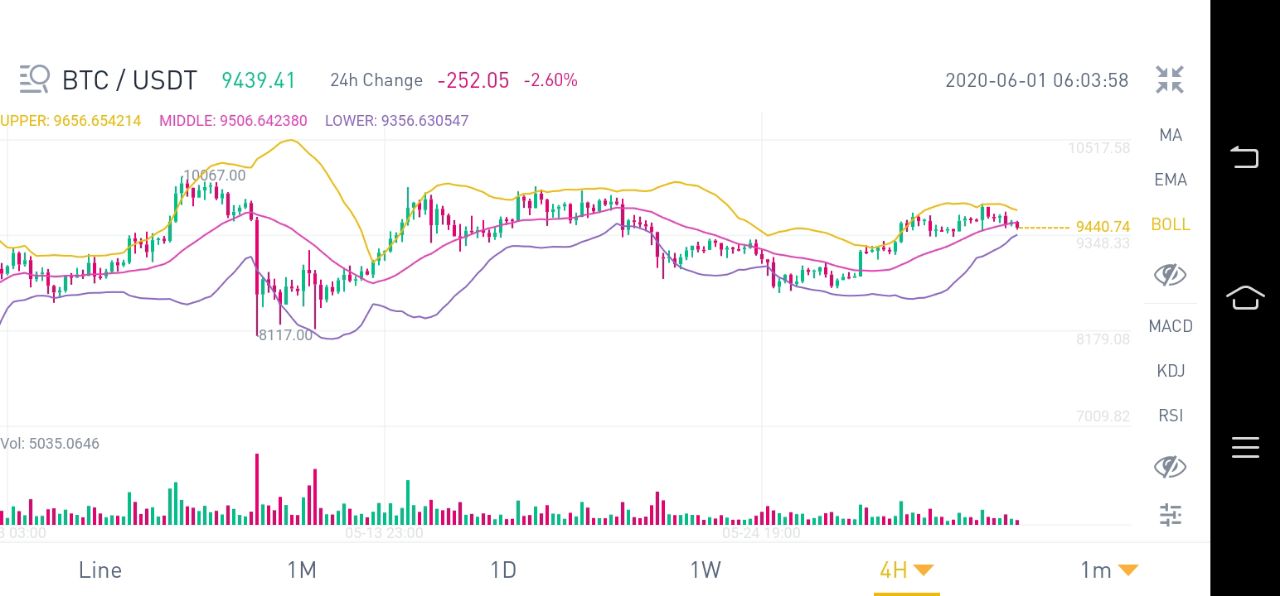Hide main chart indicator with eye icon
Screen dimensions: 1280x596
(x=1170, y=274)
